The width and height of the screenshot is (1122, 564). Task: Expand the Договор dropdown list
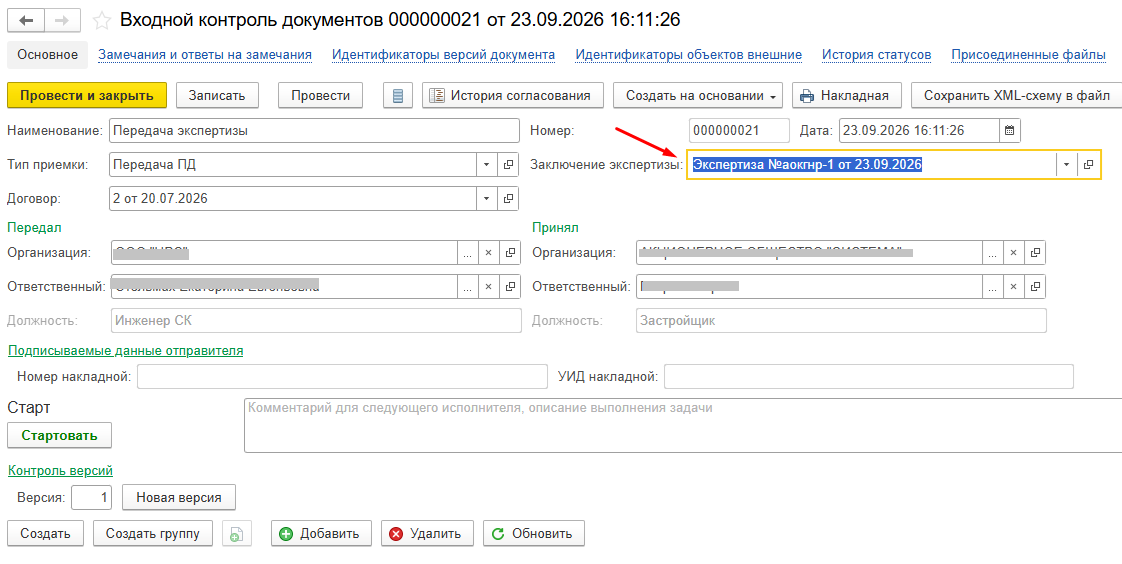(487, 198)
